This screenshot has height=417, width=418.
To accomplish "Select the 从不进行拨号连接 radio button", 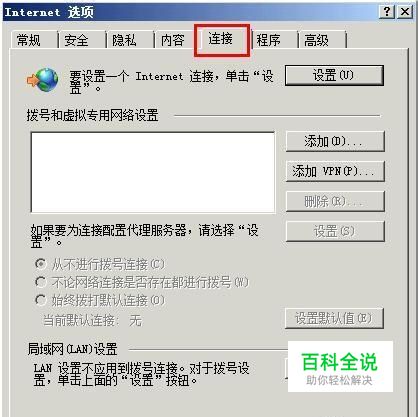I will click(41, 264).
